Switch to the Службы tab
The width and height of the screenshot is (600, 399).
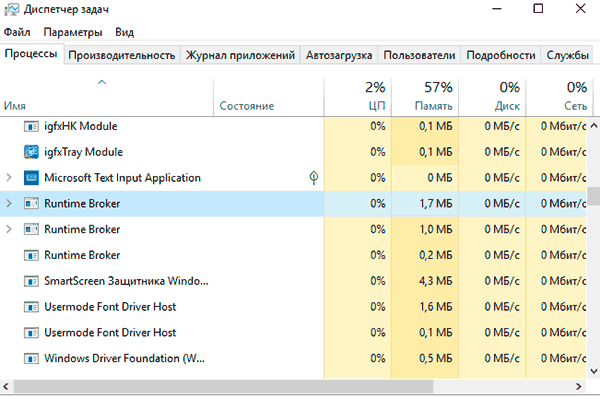click(x=567, y=55)
